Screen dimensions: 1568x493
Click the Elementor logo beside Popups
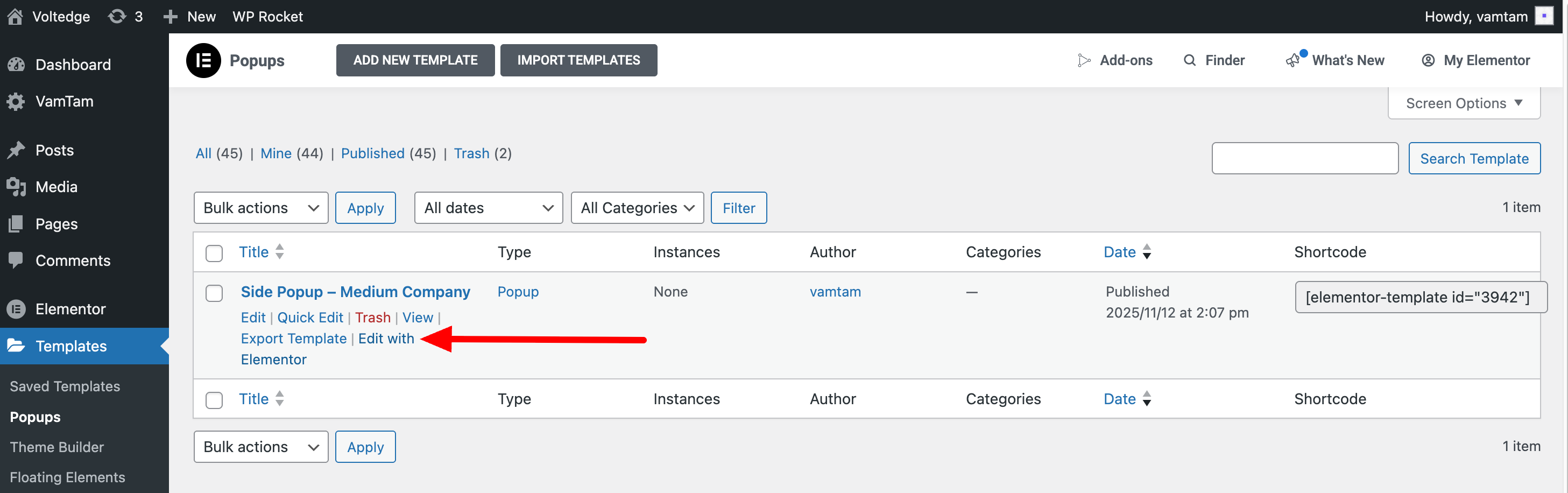tap(203, 60)
